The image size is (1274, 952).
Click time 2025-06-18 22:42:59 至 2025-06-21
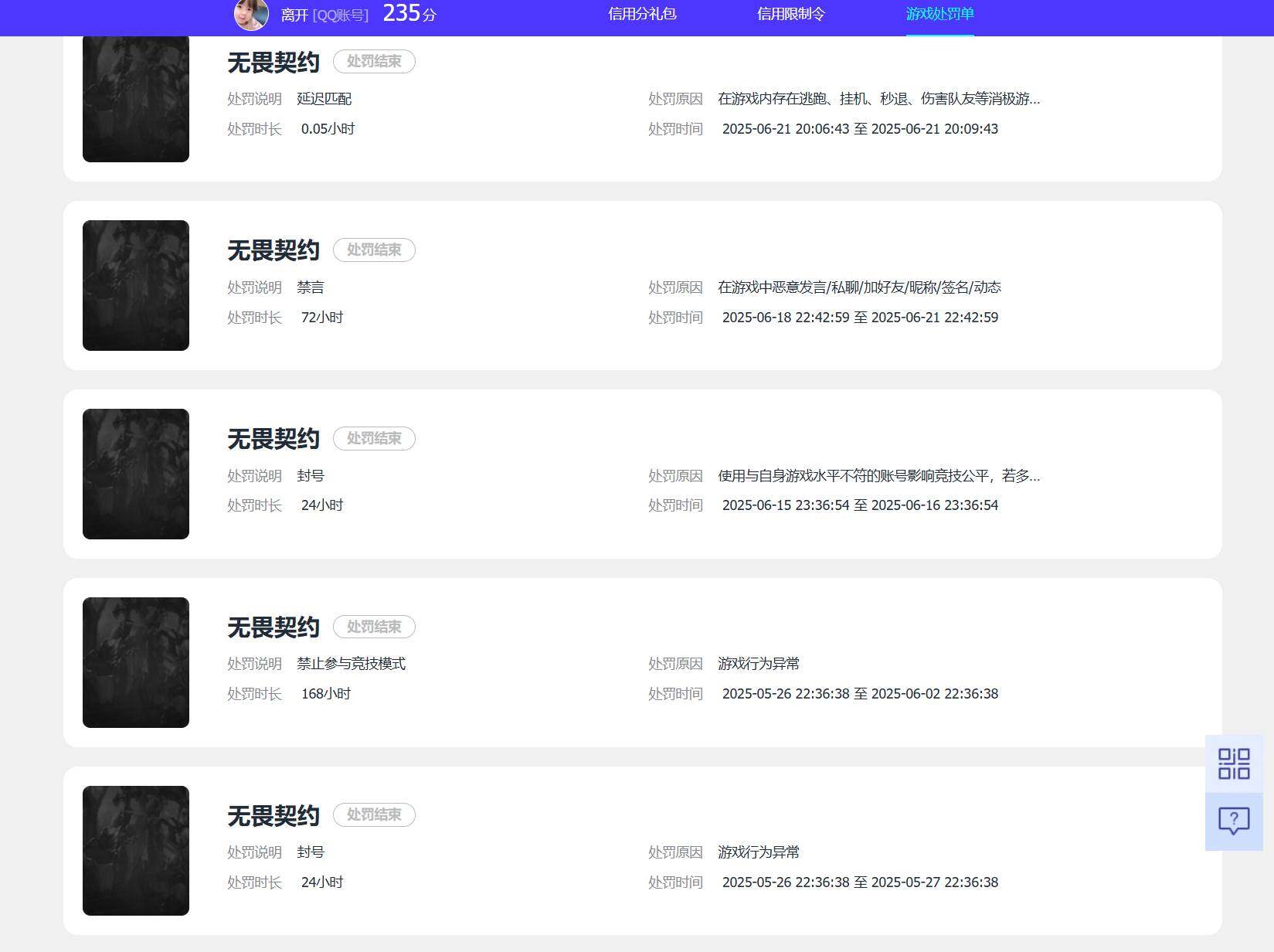click(861, 318)
